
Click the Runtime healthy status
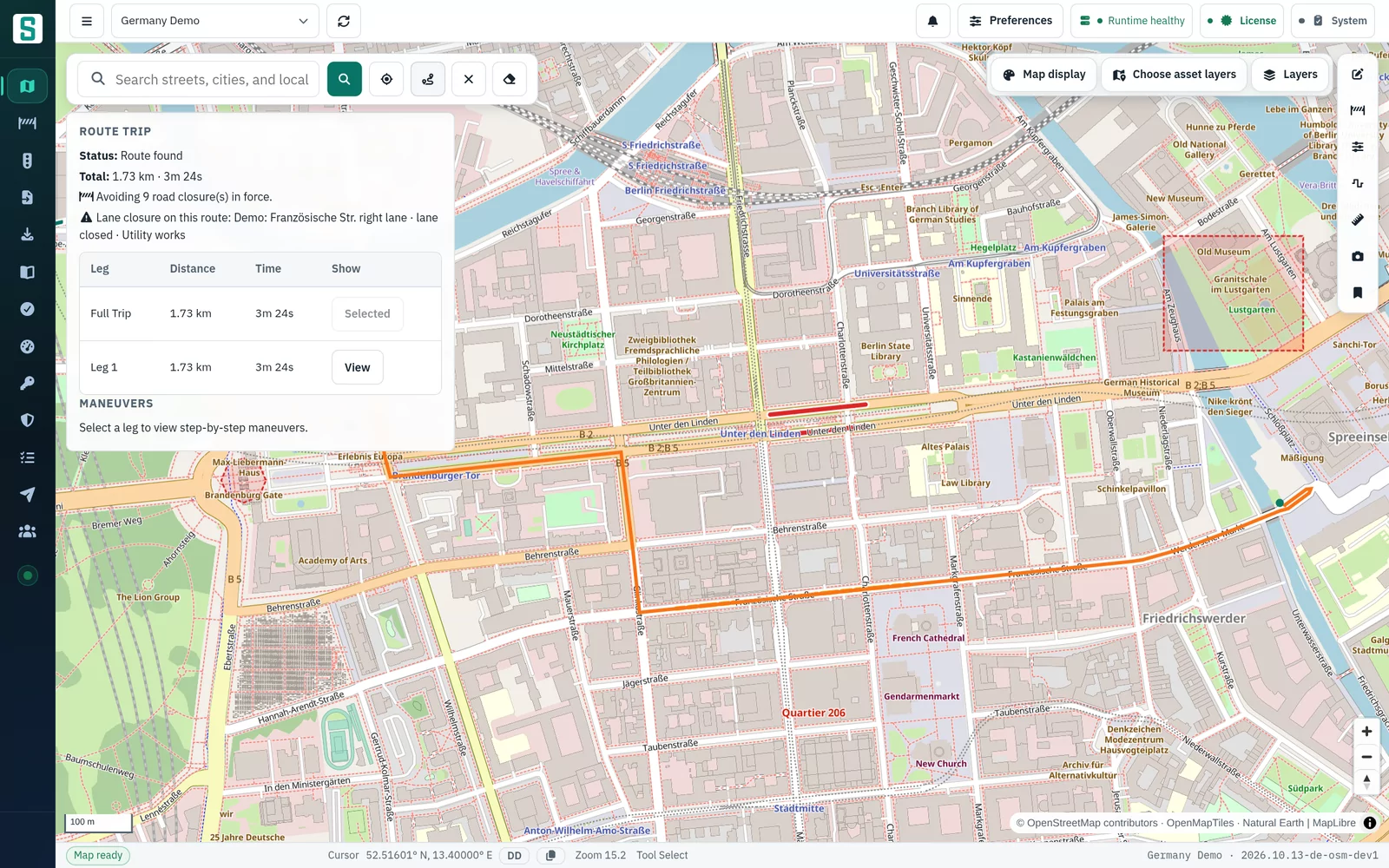(1132, 21)
